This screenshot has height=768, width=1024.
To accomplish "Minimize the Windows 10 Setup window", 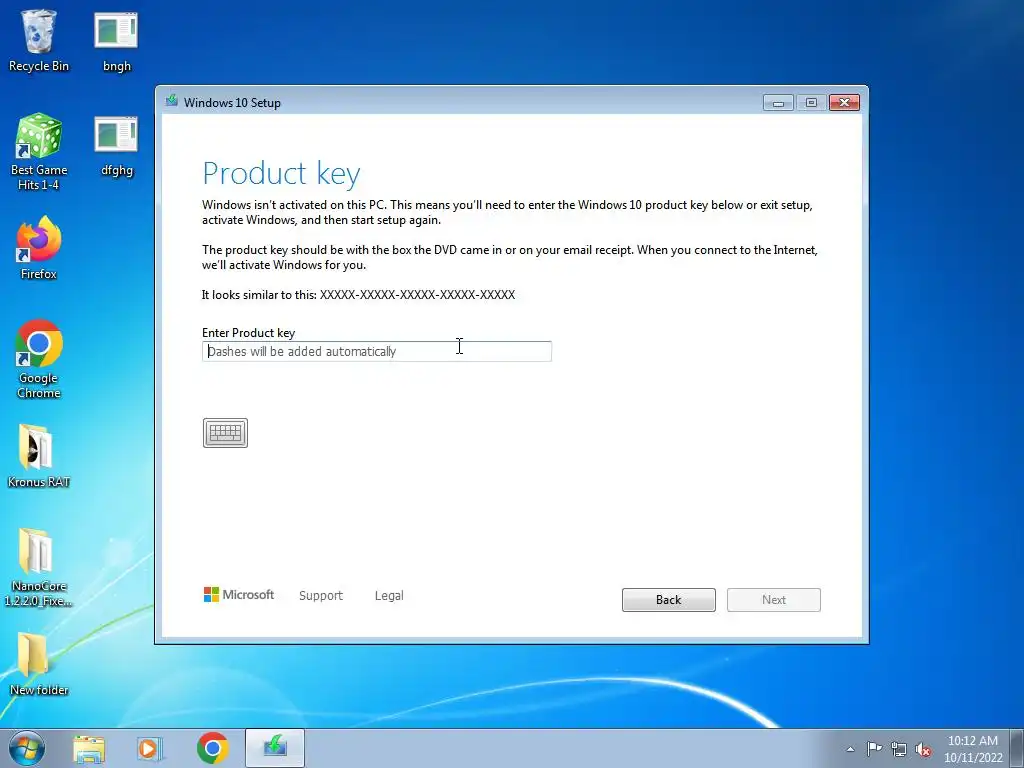I will 778,103.
